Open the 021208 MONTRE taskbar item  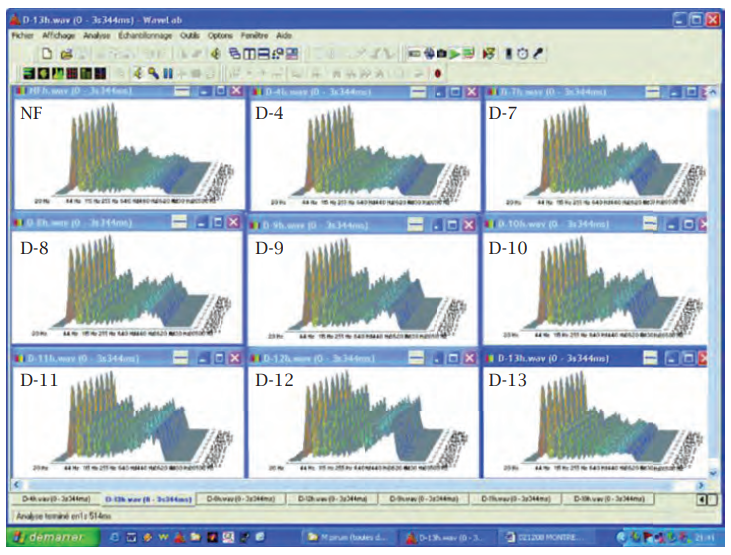click(x=548, y=537)
